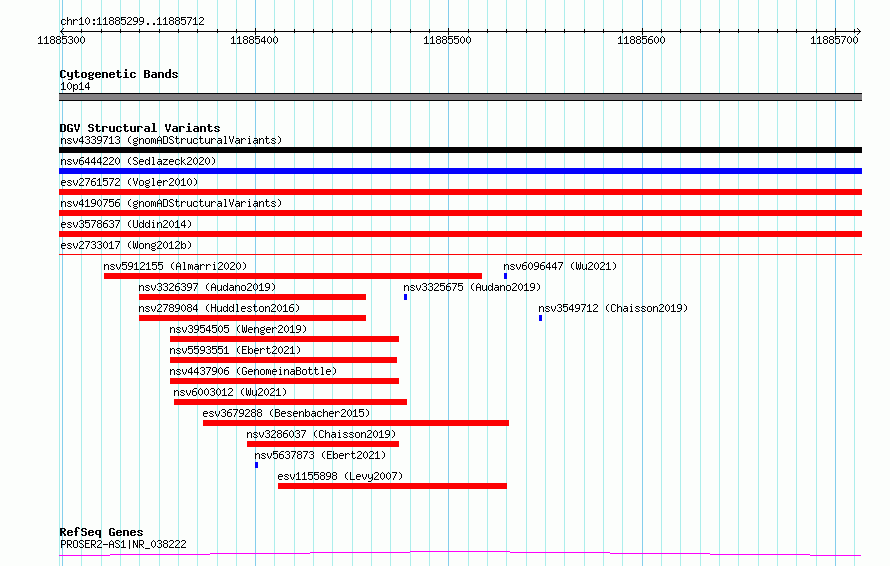The height and width of the screenshot is (566, 890).
Task: Click the red bar under nsv3326397
Action: pyautogui.click(x=253, y=297)
